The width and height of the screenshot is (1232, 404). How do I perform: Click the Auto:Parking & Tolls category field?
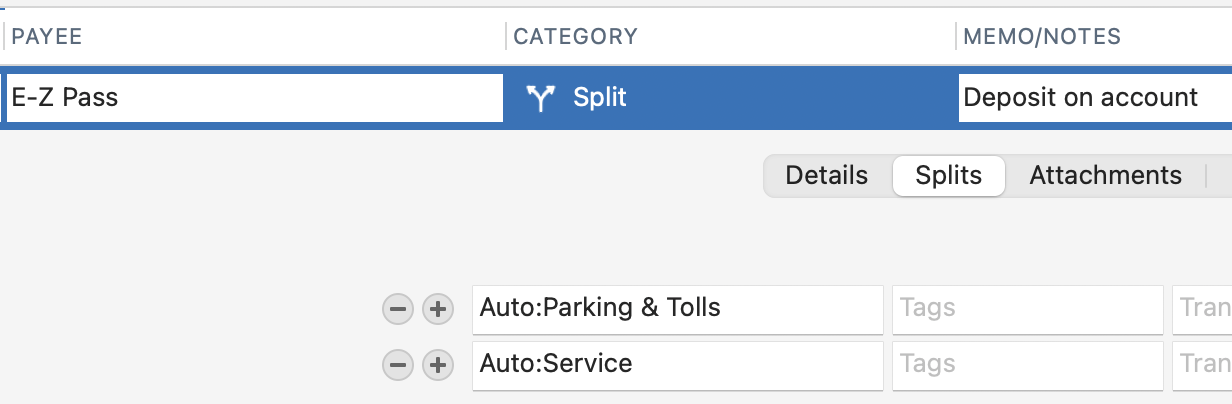click(x=677, y=309)
